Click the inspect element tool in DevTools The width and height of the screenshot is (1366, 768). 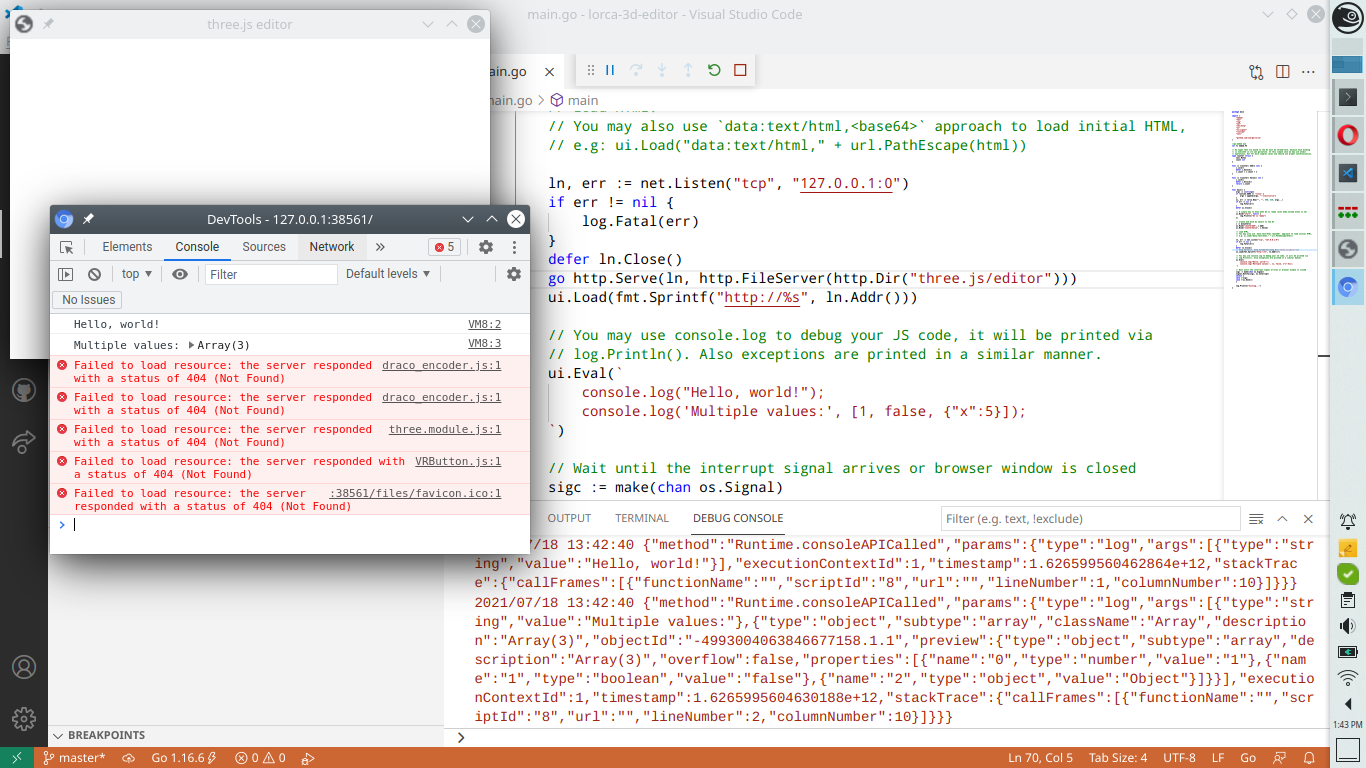tap(67, 247)
